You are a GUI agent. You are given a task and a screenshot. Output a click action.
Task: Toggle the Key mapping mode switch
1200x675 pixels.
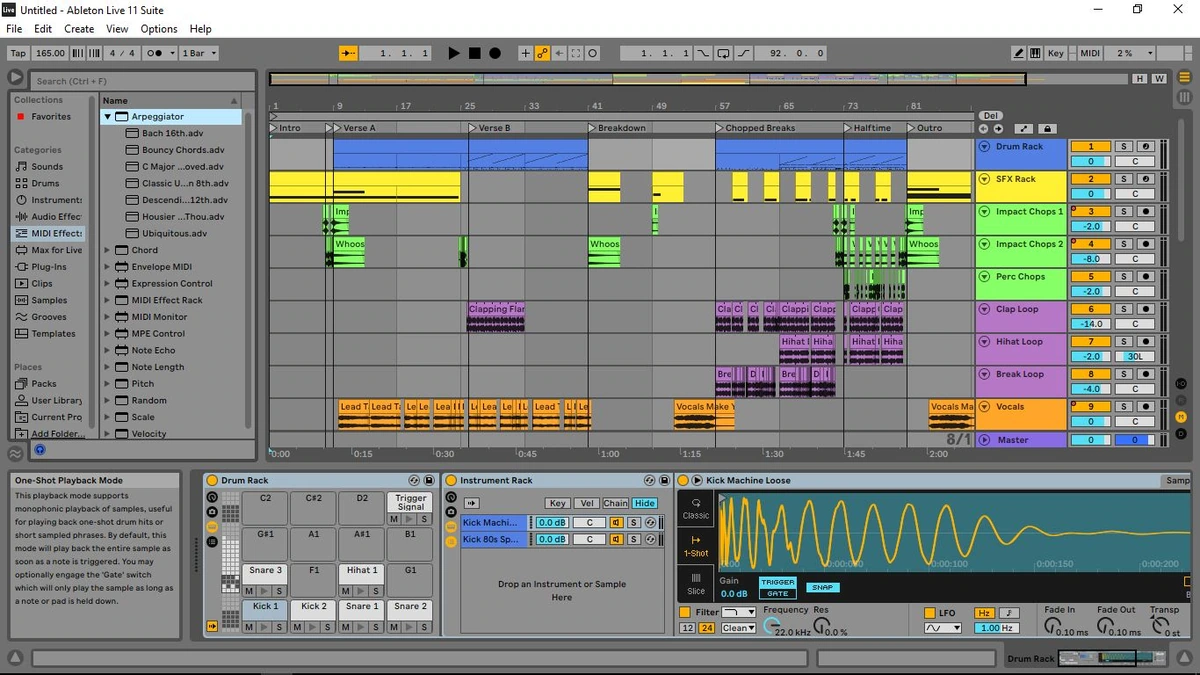point(1055,53)
